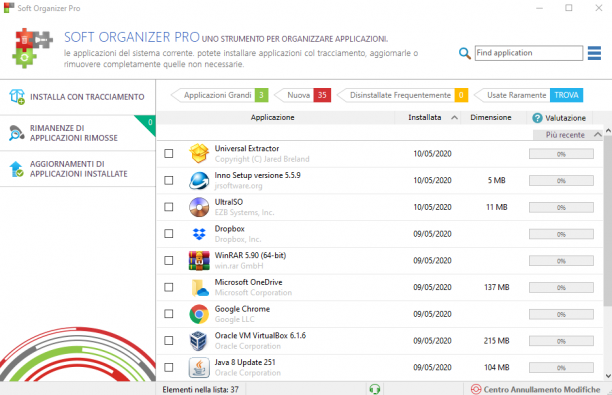Click the Microsoft OneDrive icon
Image resolution: width=612 pixels, height=395 pixels.
[x=200, y=287]
